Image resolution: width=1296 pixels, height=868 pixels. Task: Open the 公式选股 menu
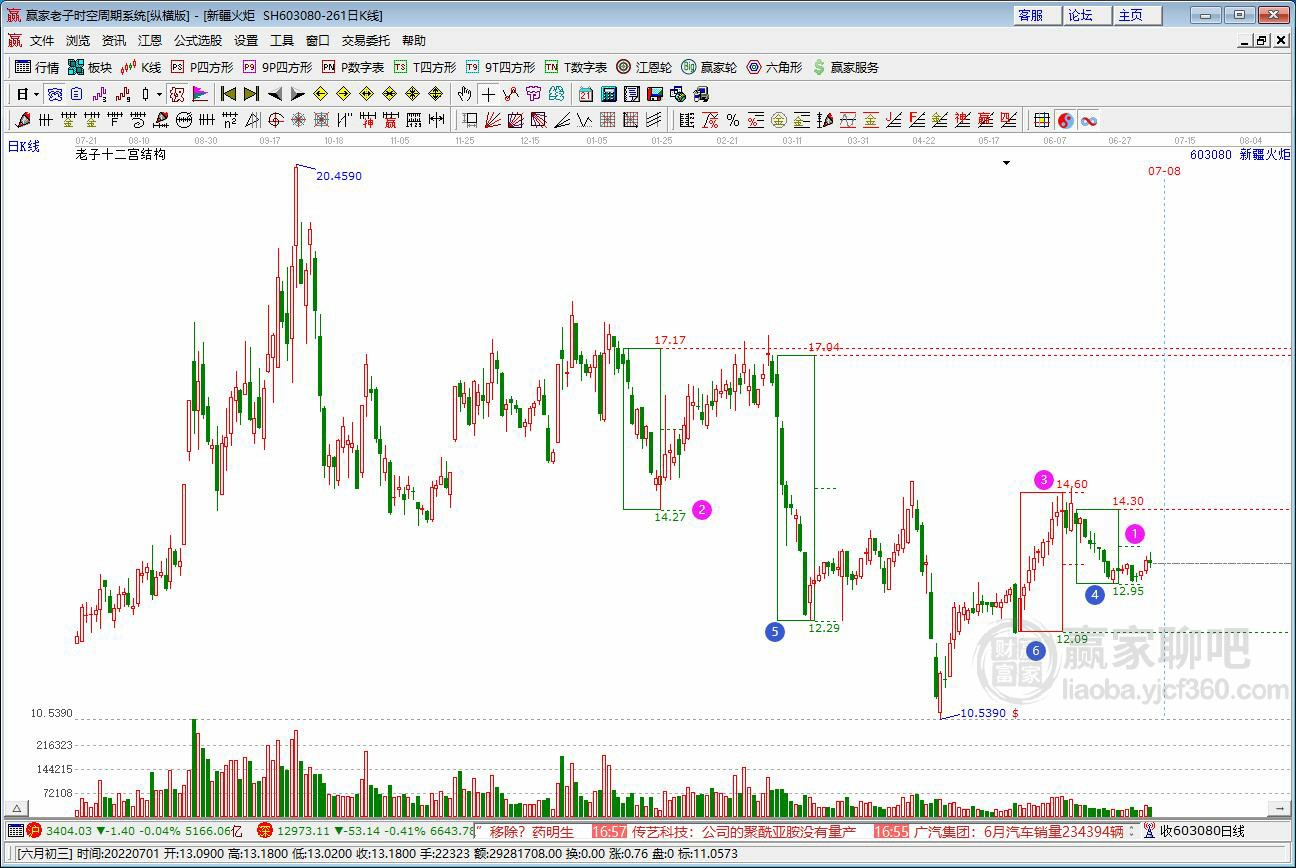[198, 41]
